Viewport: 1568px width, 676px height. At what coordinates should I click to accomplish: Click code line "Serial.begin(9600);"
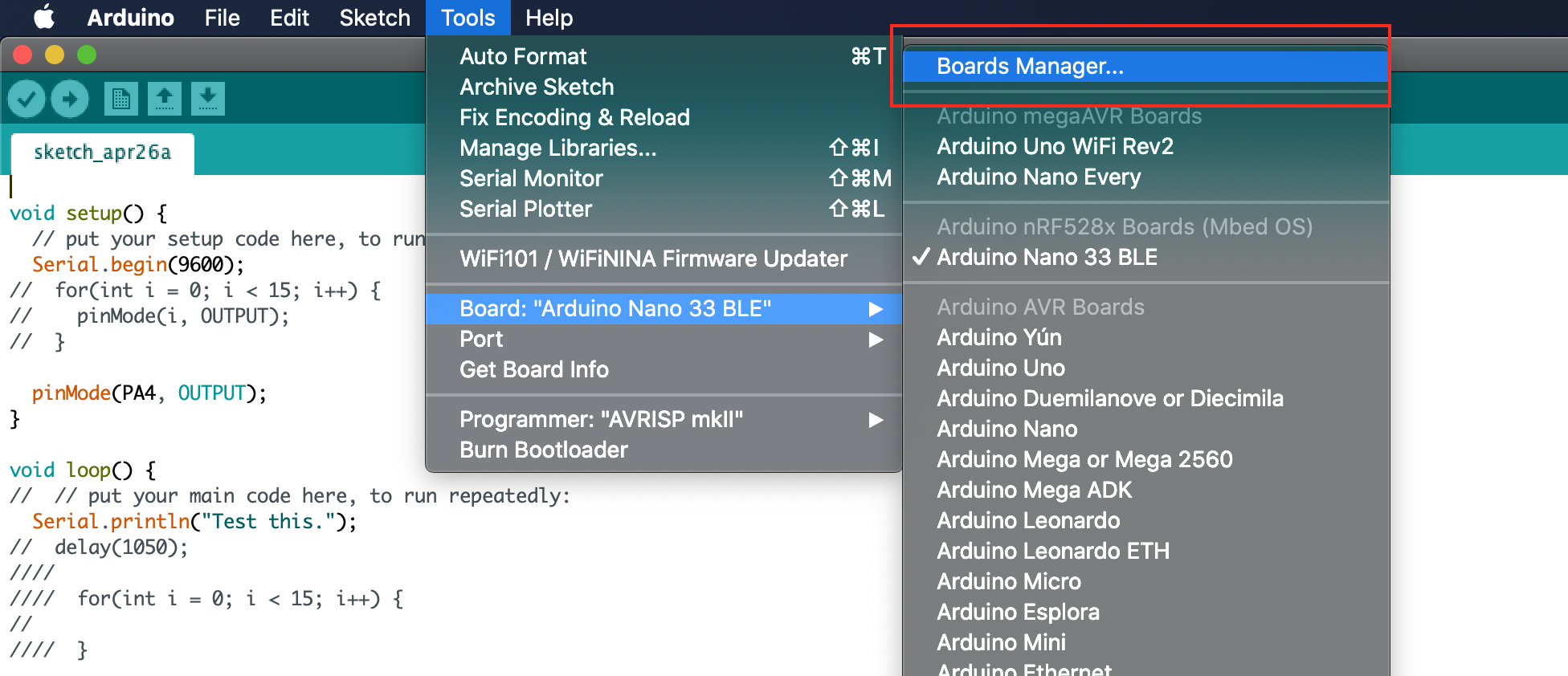click(x=138, y=264)
